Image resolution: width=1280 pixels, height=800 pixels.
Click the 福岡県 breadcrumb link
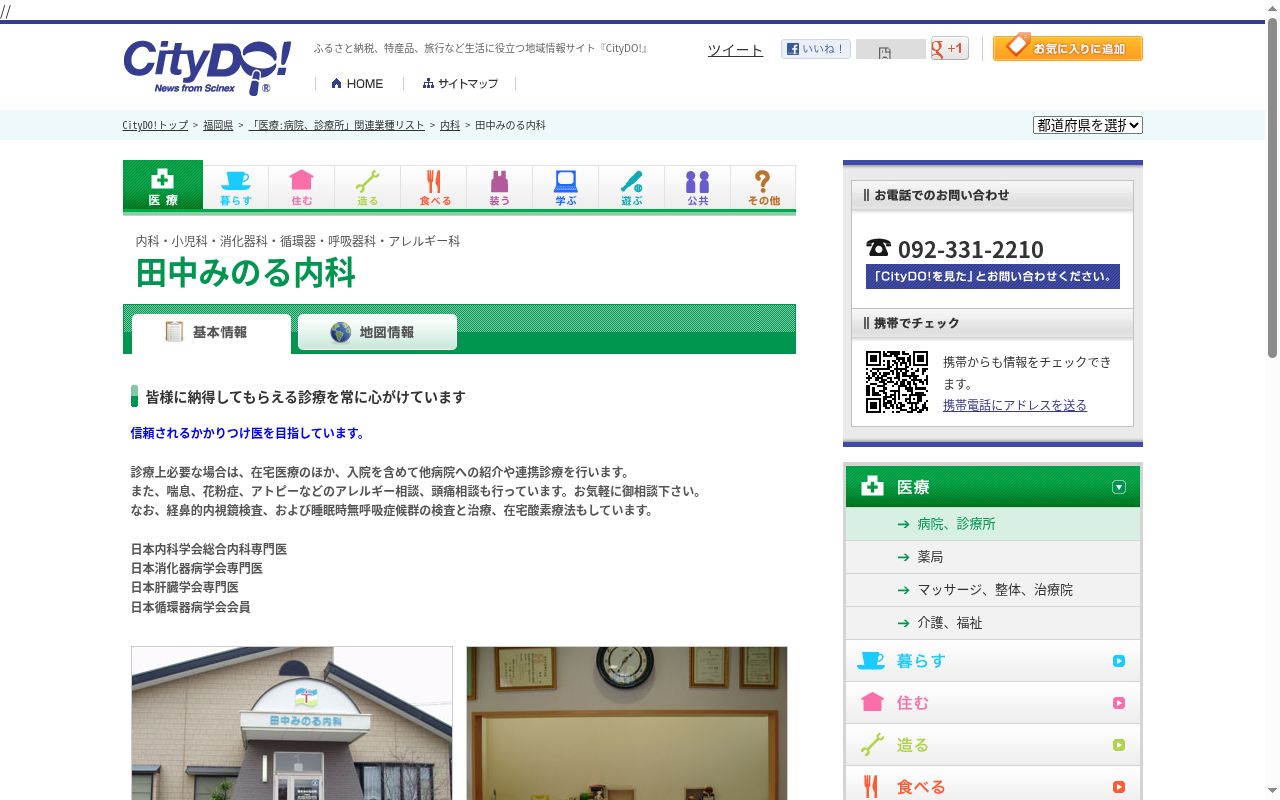pos(218,126)
